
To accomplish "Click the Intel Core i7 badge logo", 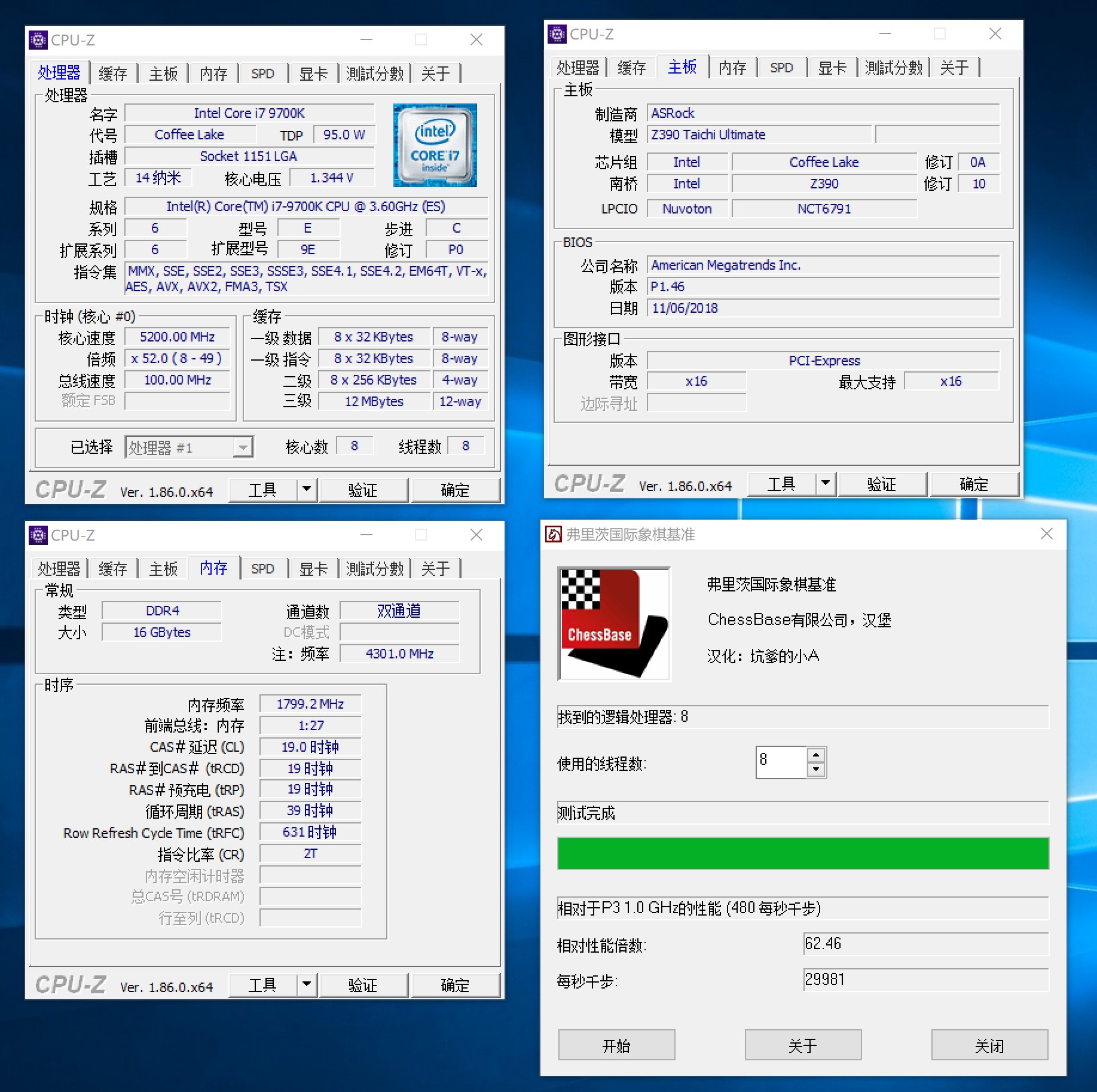I will (435, 145).
